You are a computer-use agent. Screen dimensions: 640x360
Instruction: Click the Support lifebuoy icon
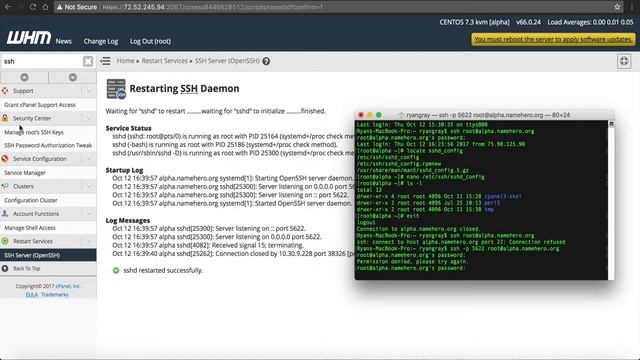click(x=5, y=91)
